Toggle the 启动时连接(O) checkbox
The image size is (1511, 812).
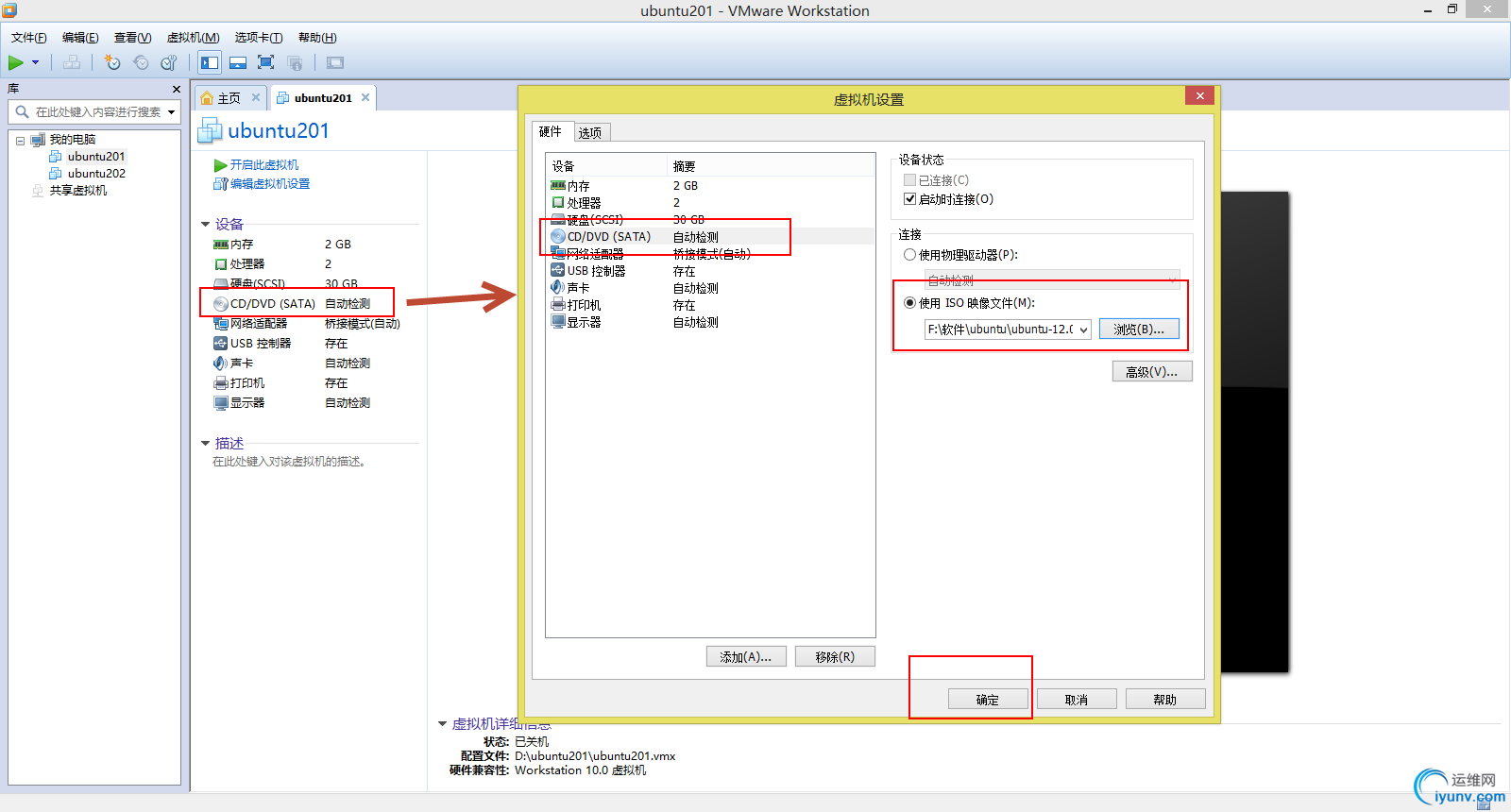tap(909, 199)
